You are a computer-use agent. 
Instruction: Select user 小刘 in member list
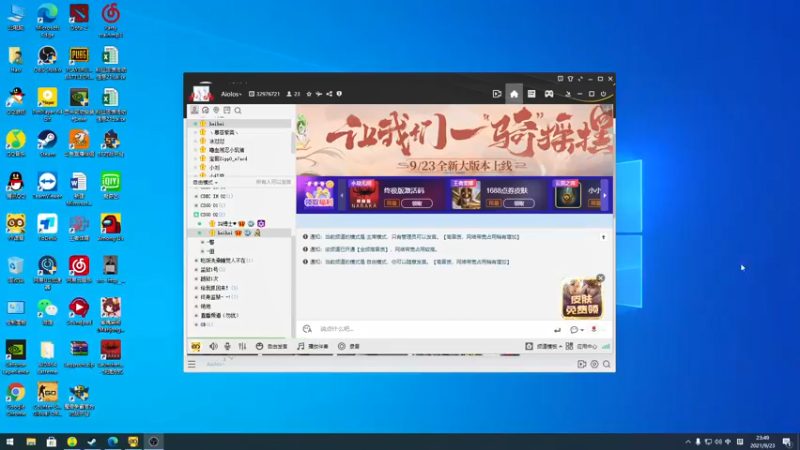[239, 167]
